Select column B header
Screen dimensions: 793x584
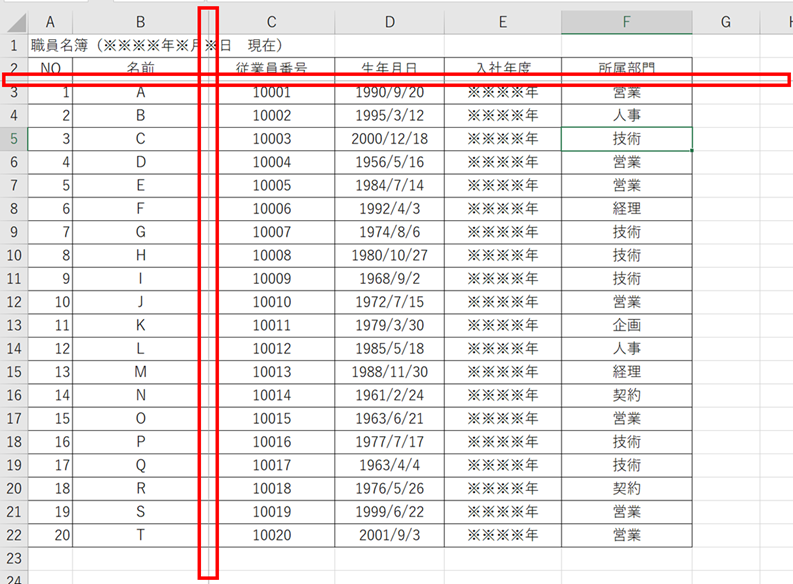coord(140,22)
